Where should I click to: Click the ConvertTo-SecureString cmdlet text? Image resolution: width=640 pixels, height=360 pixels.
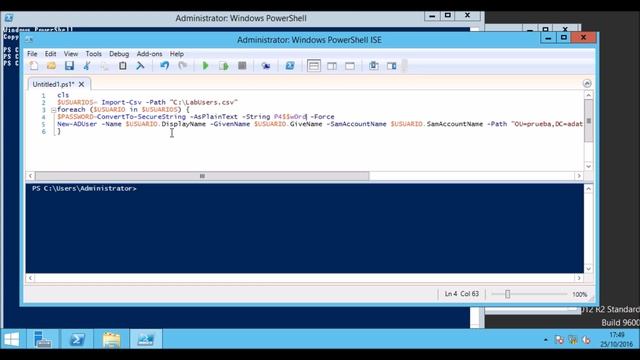click(x=141, y=117)
